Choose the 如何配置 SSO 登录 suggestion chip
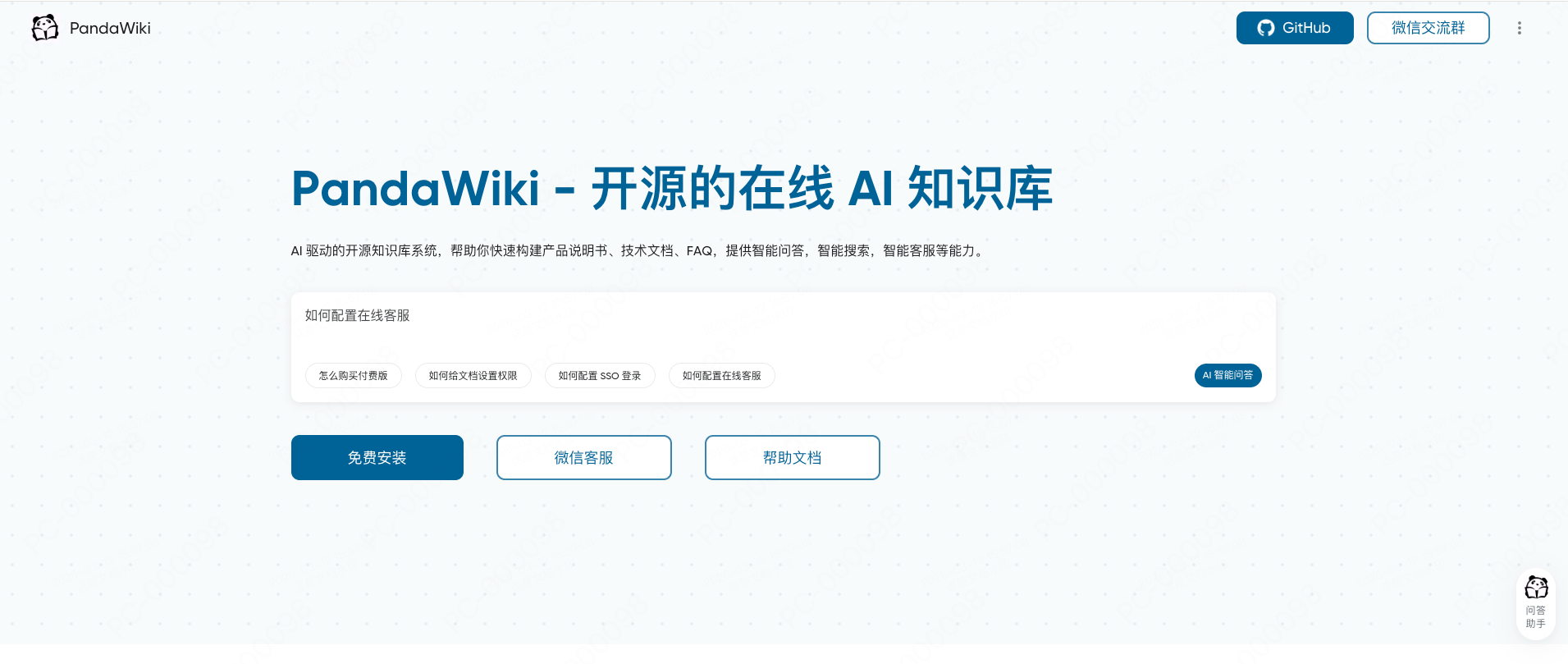The width and height of the screenshot is (1568, 664). [x=600, y=376]
